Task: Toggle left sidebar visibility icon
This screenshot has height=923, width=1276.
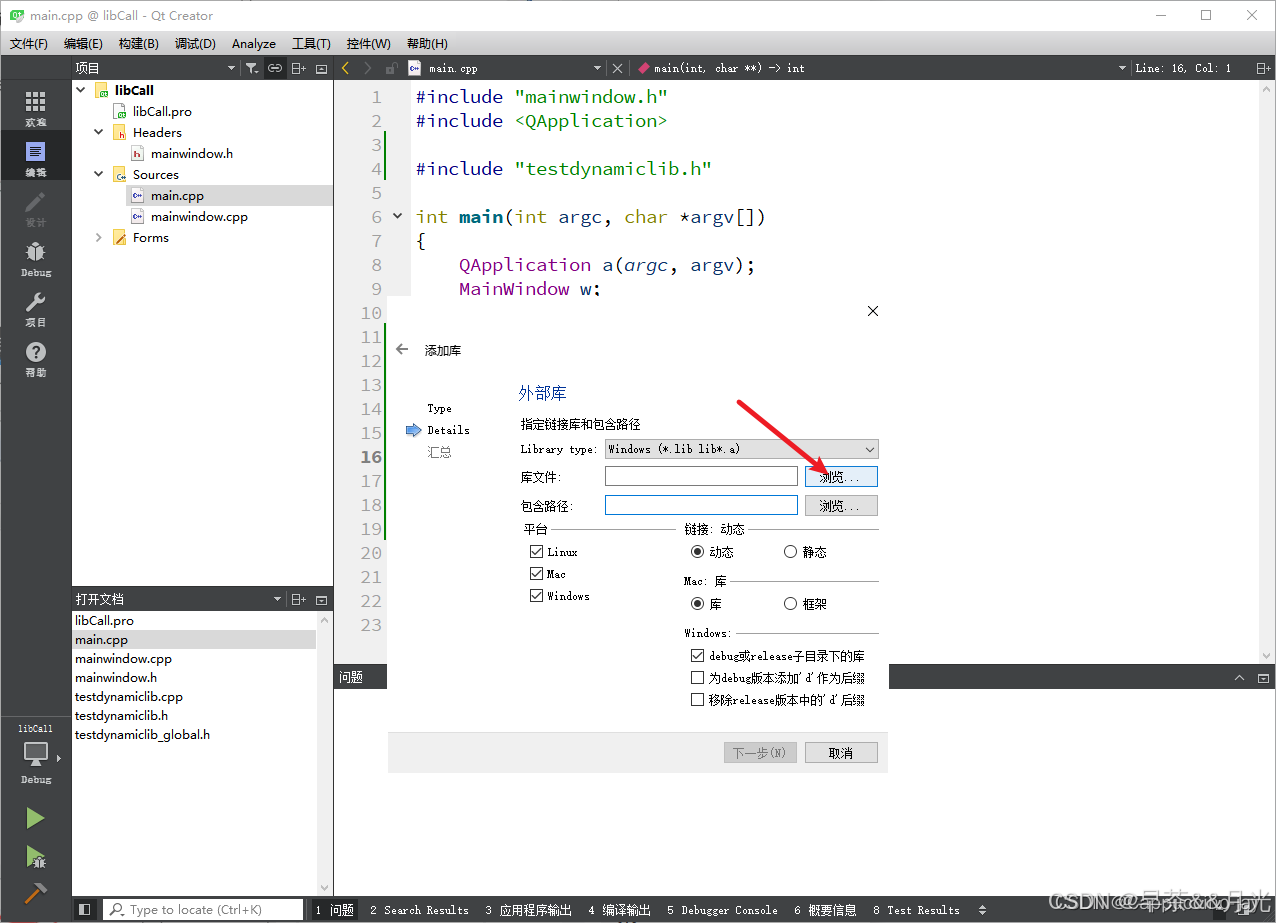Action: pyautogui.click(x=84, y=909)
